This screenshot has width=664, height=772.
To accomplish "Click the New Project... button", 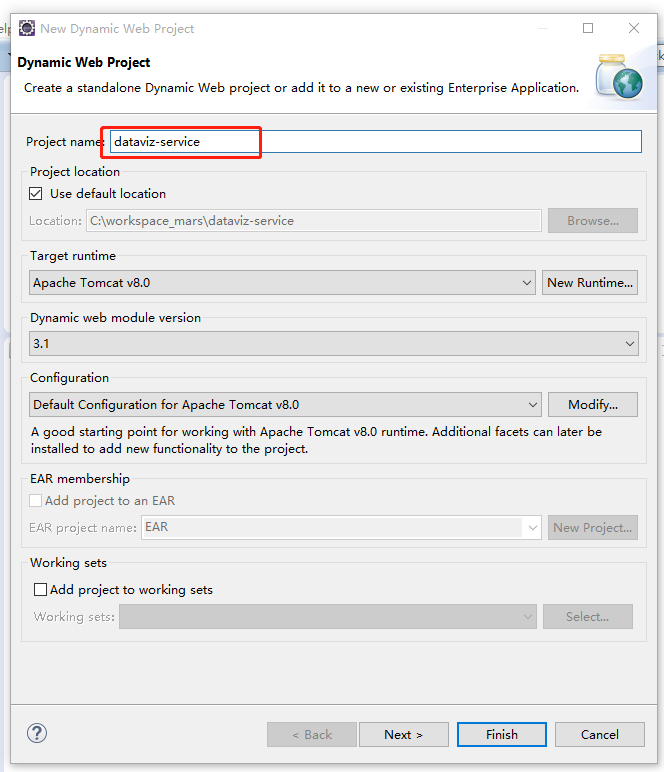I will [x=593, y=527].
